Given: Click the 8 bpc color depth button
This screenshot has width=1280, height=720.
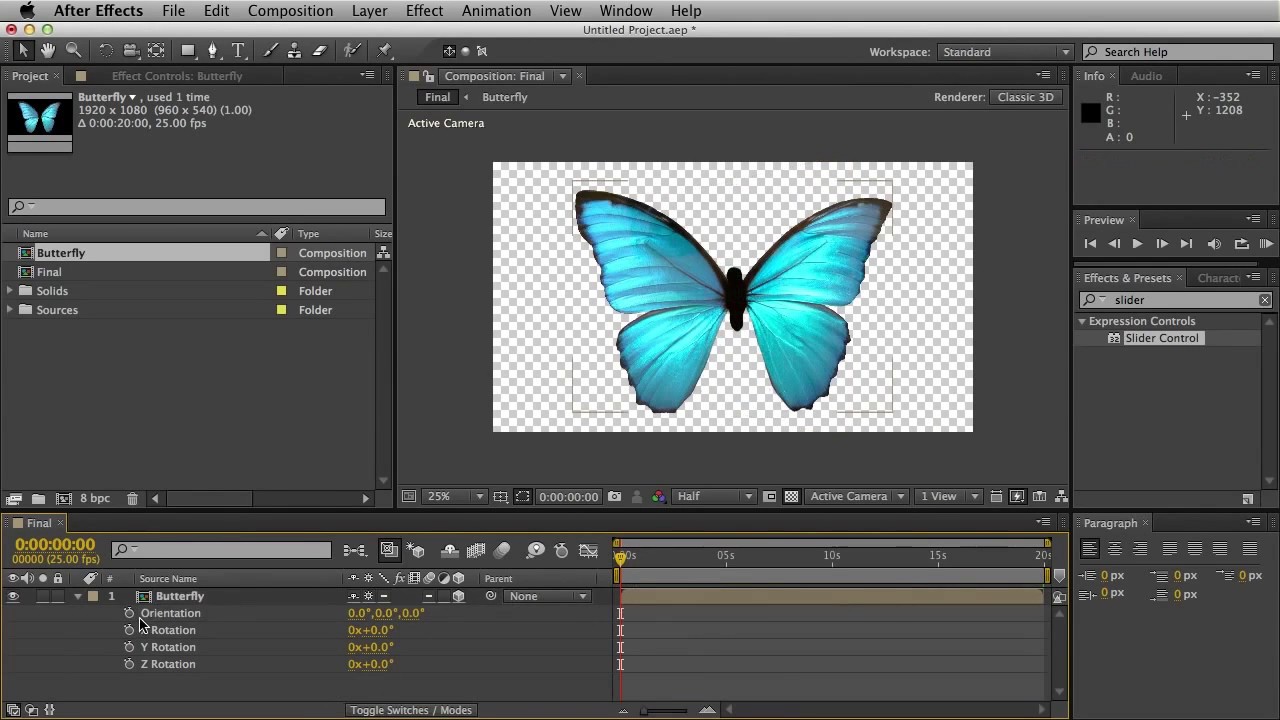Looking at the screenshot, I should click(95, 498).
